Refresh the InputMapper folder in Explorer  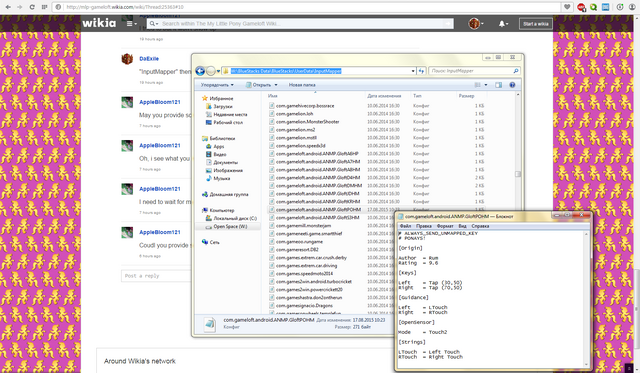421,71
